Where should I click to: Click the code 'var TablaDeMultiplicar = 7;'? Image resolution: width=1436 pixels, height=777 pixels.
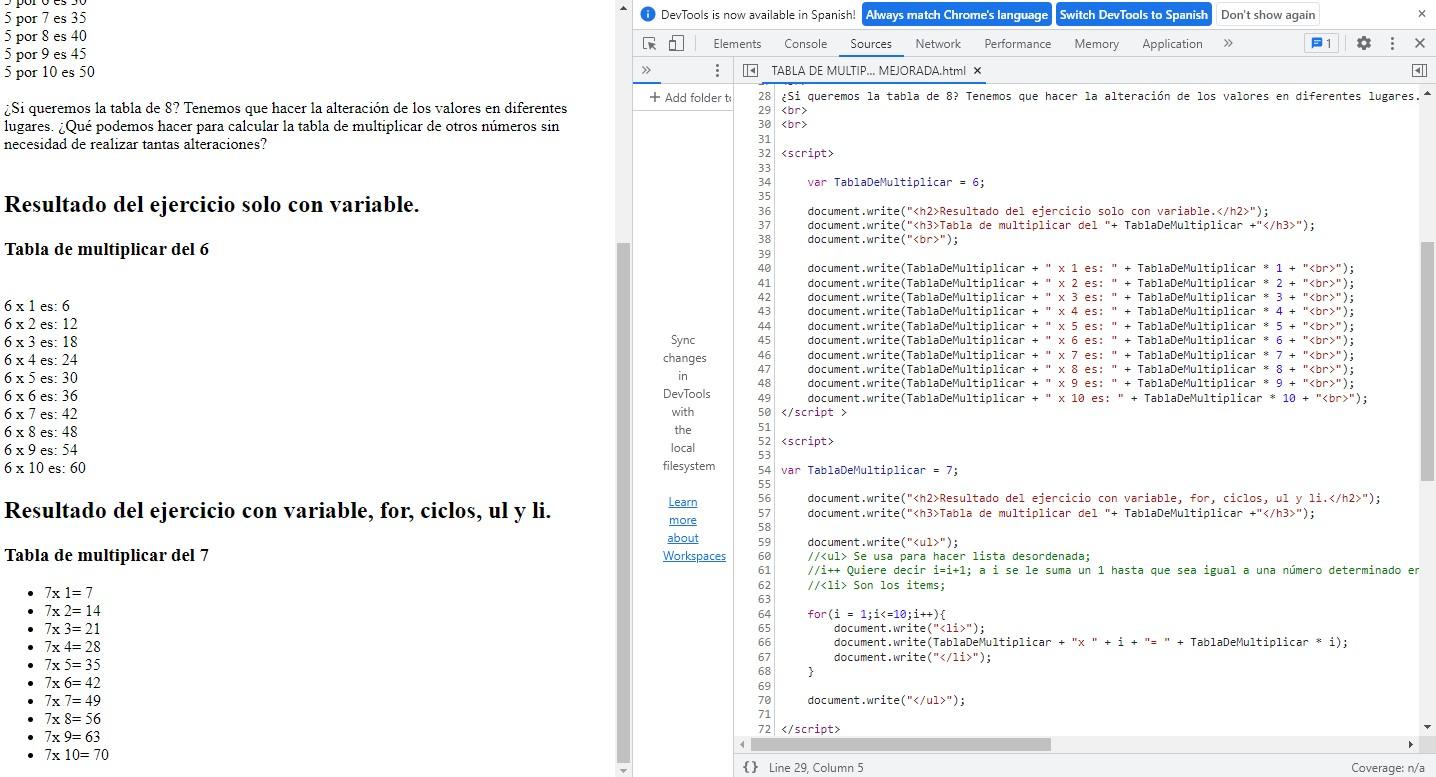[870, 470]
